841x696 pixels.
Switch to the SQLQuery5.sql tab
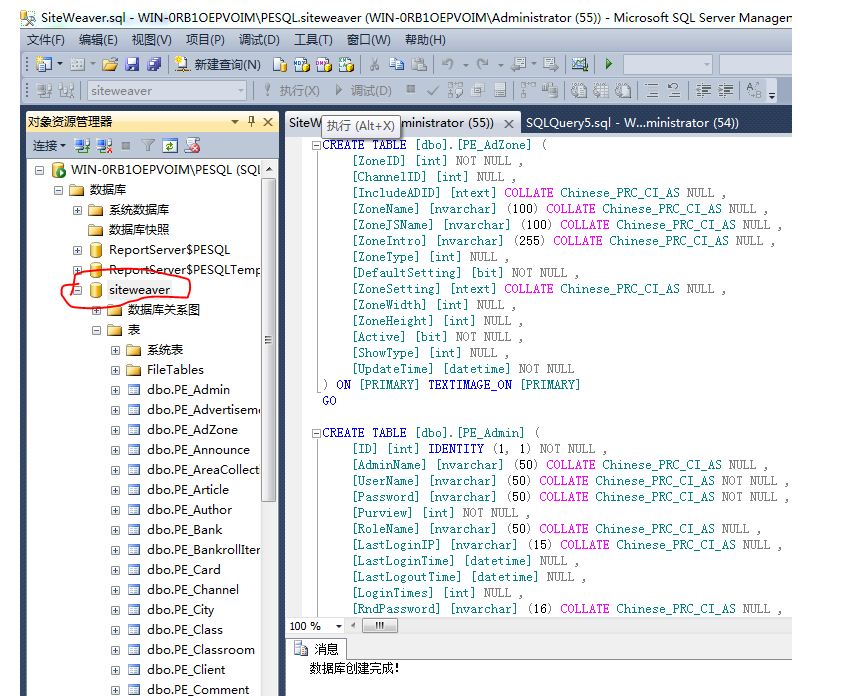[631, 123]
